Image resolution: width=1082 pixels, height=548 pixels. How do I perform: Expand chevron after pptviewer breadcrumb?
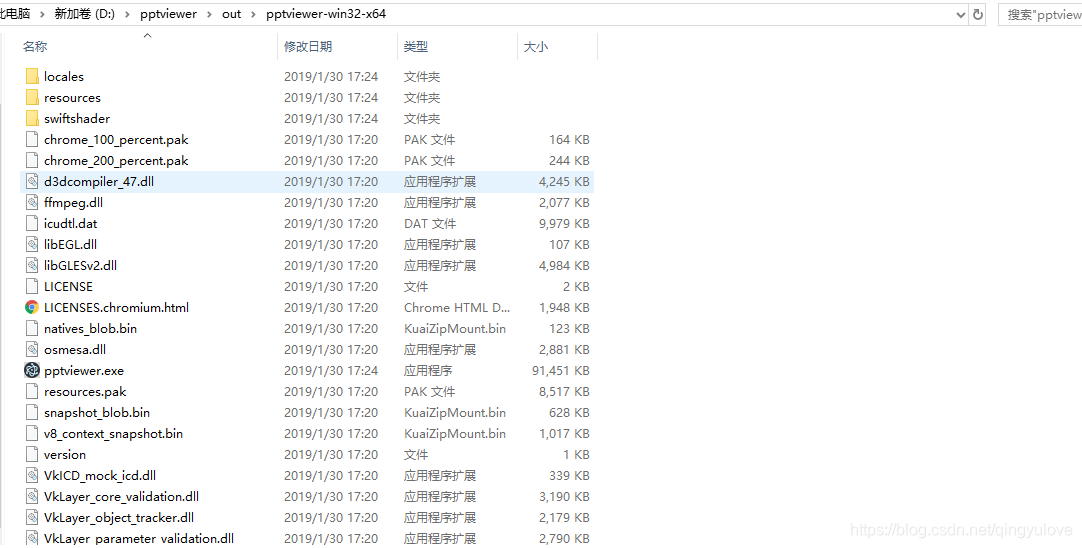209,14
